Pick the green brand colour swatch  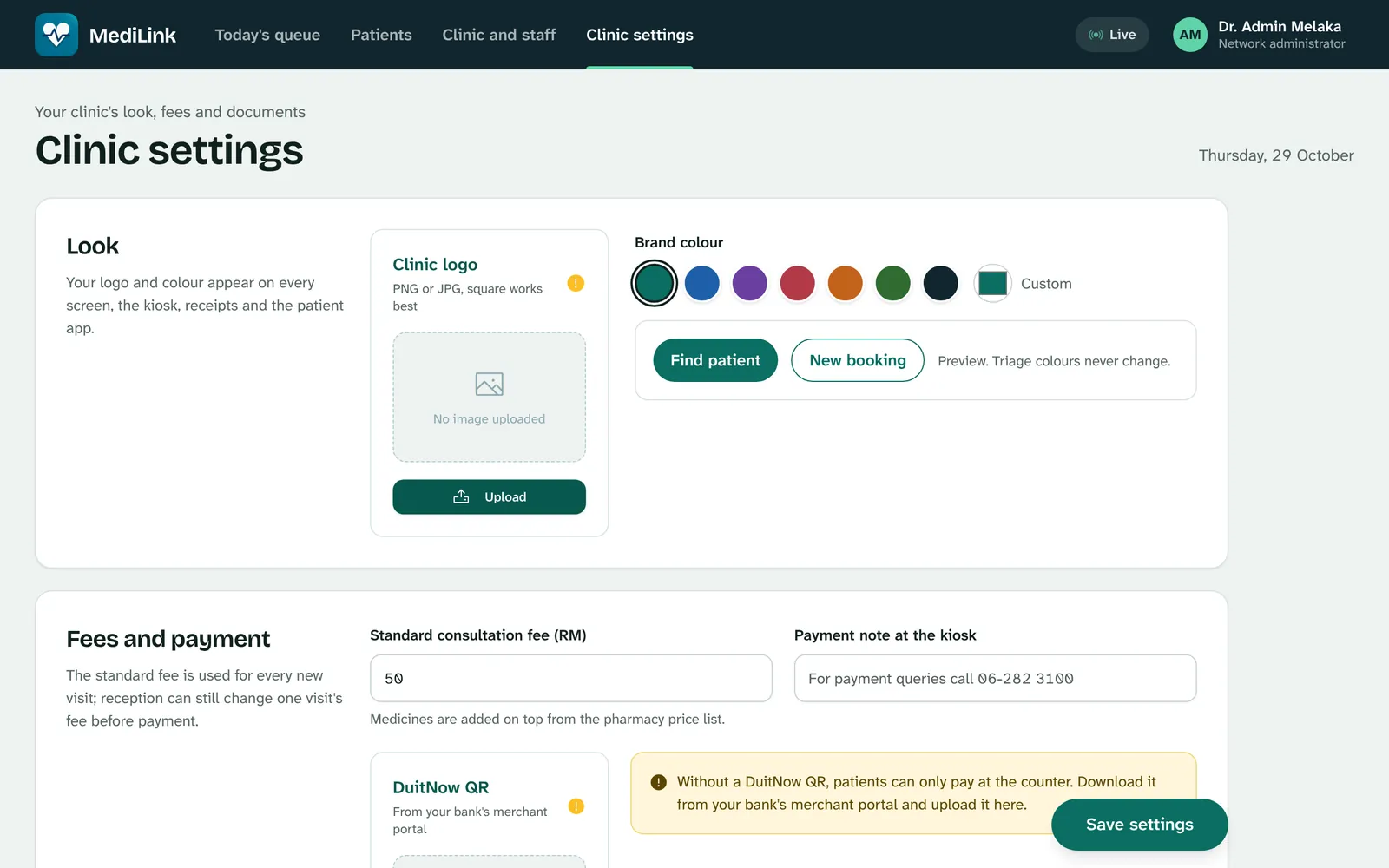pyautogui.click(x=893, y=283)
